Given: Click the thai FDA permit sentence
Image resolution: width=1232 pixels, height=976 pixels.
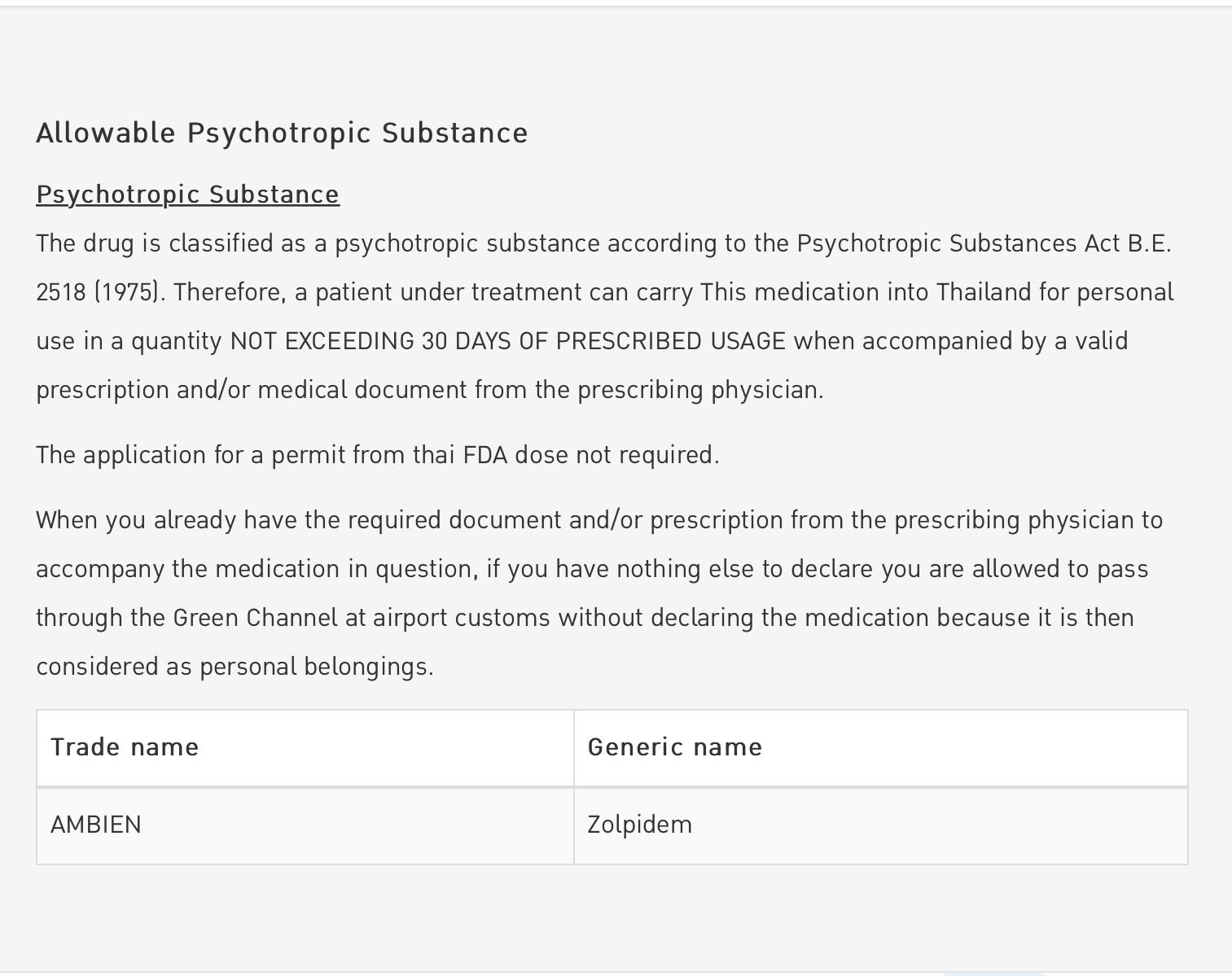Looking at the screenshot, I should (x=378, y=455).
